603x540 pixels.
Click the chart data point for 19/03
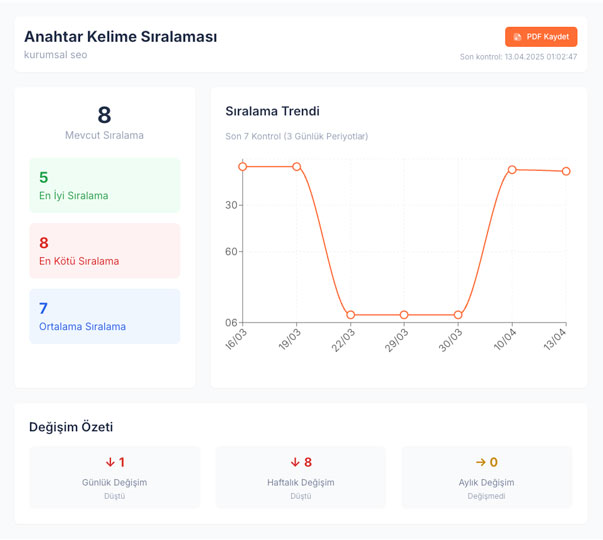click(x=297, y=166)
